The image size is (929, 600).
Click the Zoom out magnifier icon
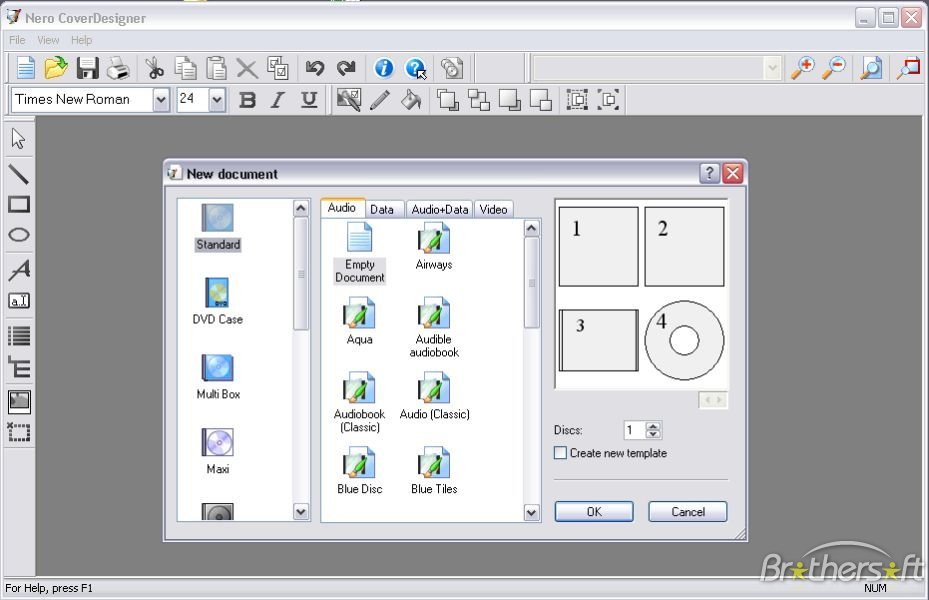834,68
